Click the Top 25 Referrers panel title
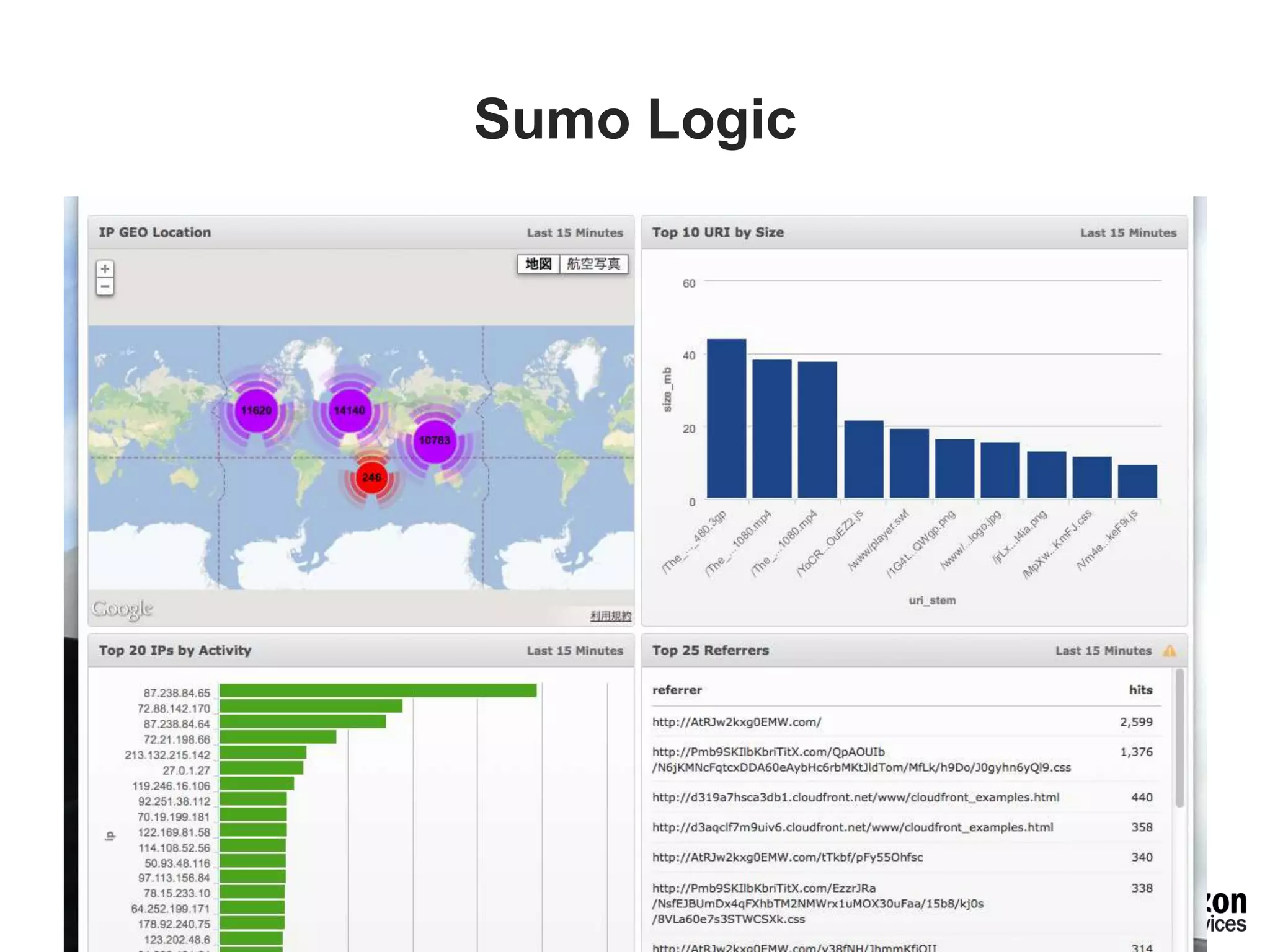 (x=710, y=651)
